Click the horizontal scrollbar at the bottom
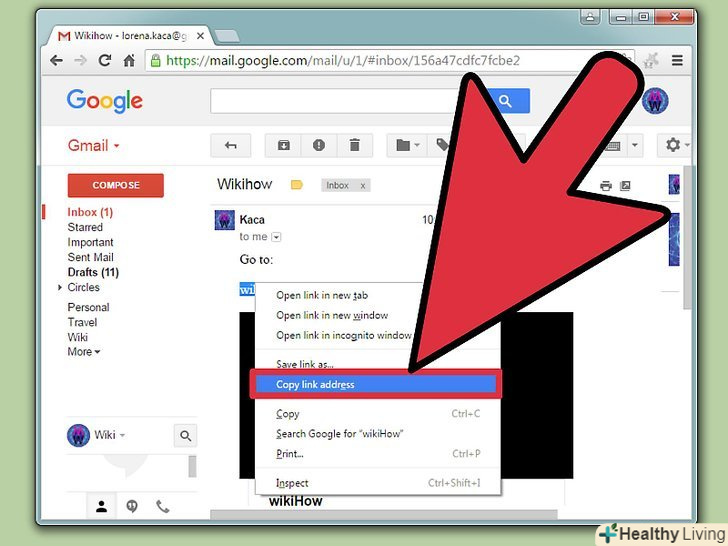 coord(384,514)
